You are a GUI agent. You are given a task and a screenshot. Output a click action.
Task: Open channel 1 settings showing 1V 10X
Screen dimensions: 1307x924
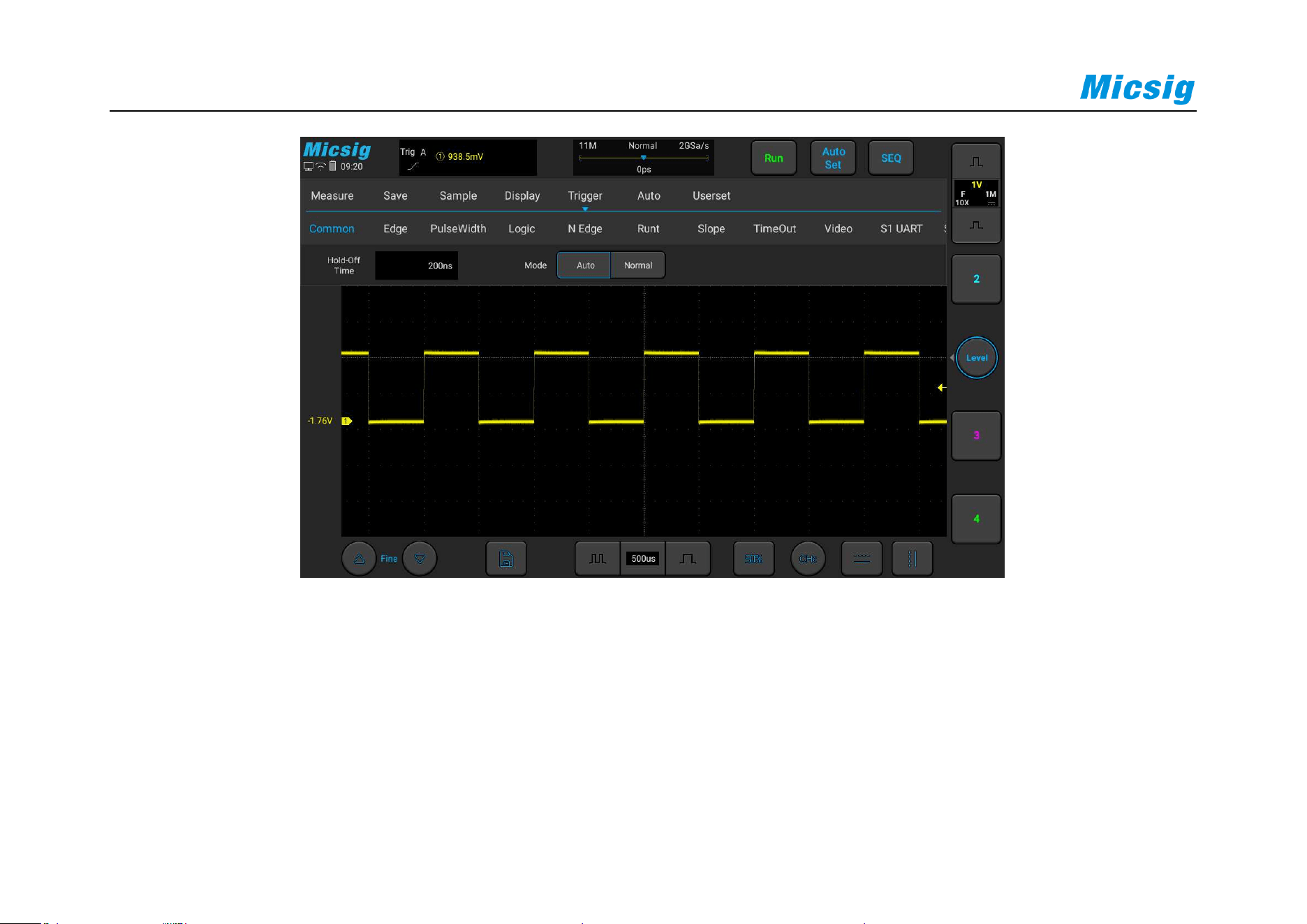pyautogui.click(x=976, y=193)
